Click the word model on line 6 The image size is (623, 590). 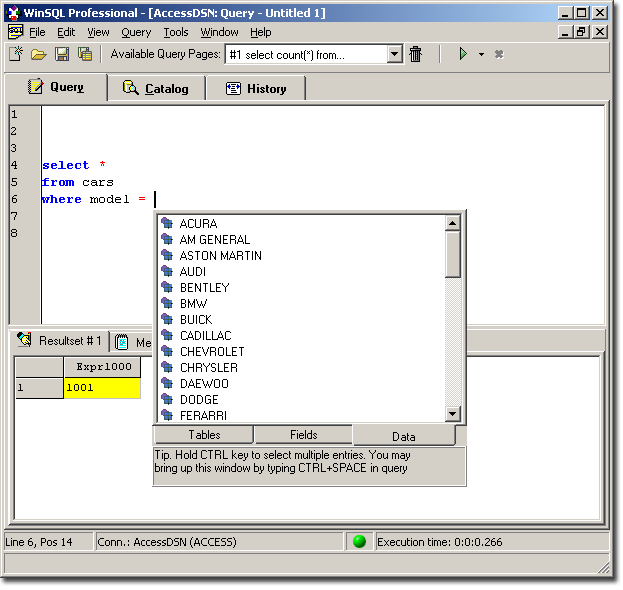pyautogui.click(x=110, y=199)
